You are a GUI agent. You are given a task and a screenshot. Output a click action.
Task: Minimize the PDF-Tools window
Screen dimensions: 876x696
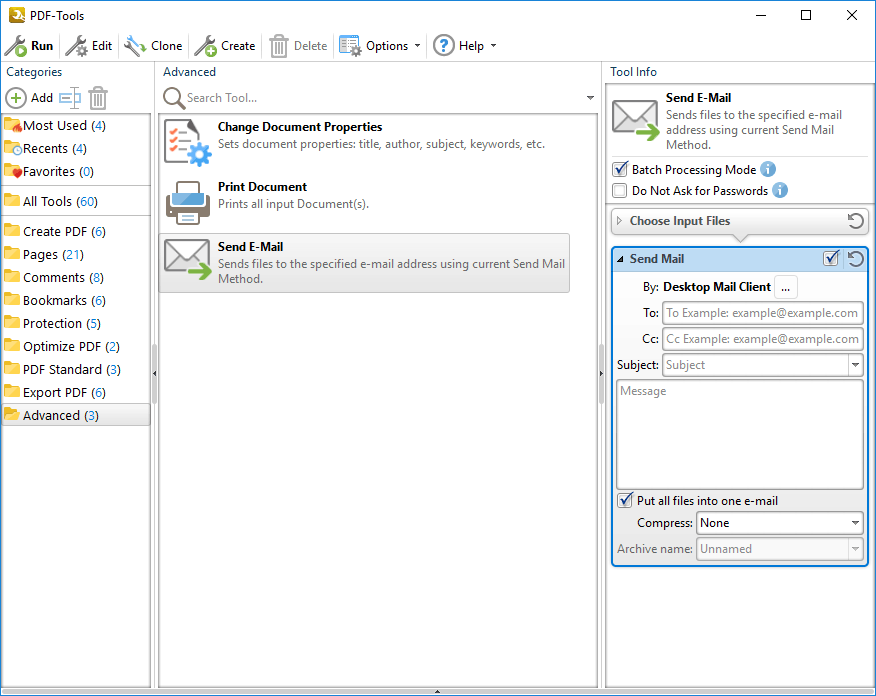(761, 15)
